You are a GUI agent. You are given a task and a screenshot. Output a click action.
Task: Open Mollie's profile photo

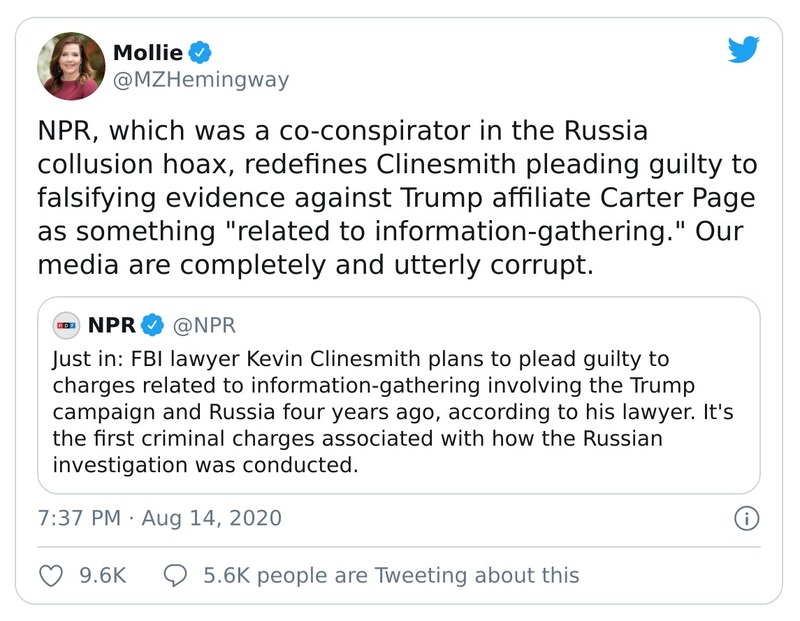(x=71, y=66)
